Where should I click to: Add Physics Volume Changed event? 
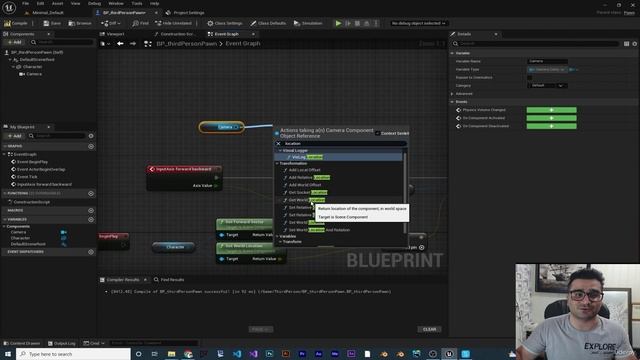(x=551, y=110)
